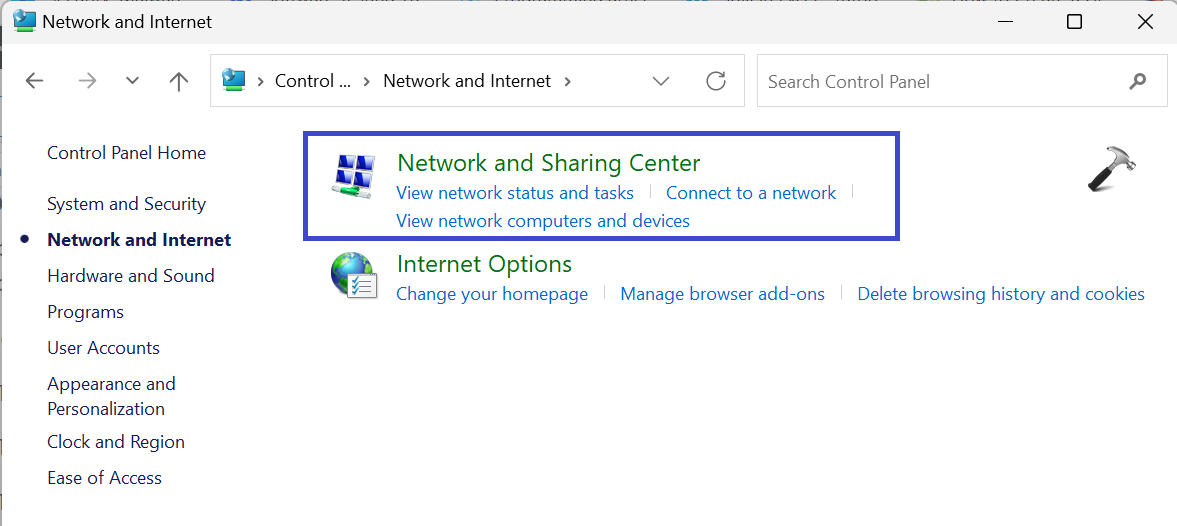
Task: Open System and Security category
Action: pos(126,204)
